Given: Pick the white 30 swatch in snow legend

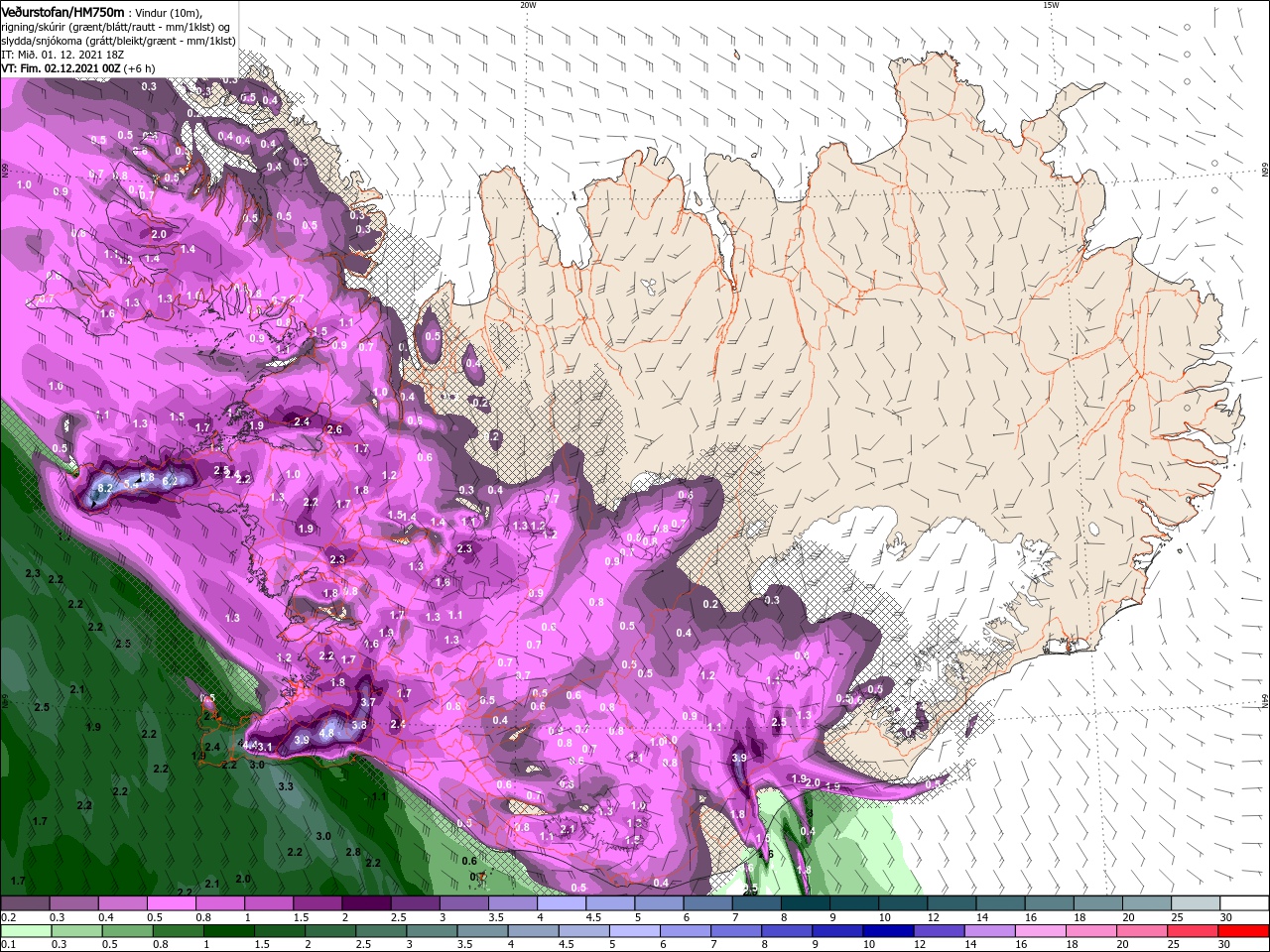Looking at the screenshot, I should tap(1243, 903).
